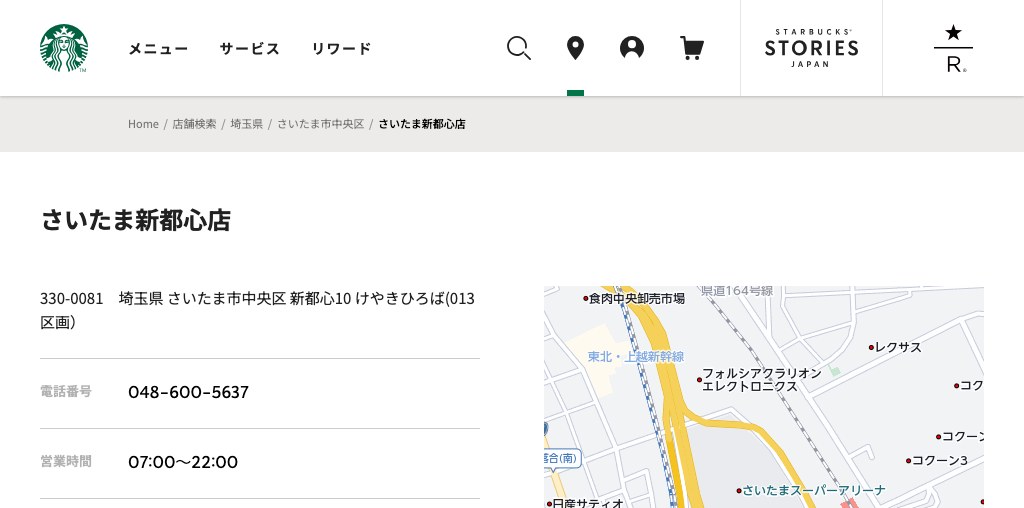Viewport: 1024px width, 508px height.
Task: Go to 埼玉県 breadcrumb
Action: coord(246,124)
